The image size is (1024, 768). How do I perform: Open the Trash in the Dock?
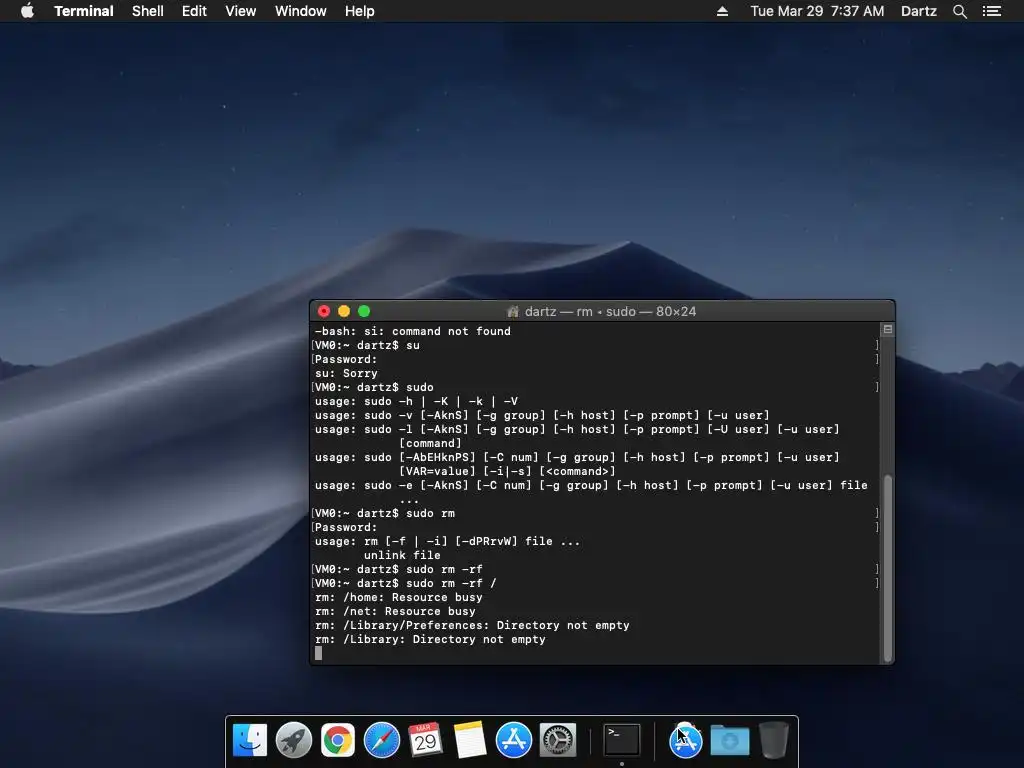coord(773,740)
